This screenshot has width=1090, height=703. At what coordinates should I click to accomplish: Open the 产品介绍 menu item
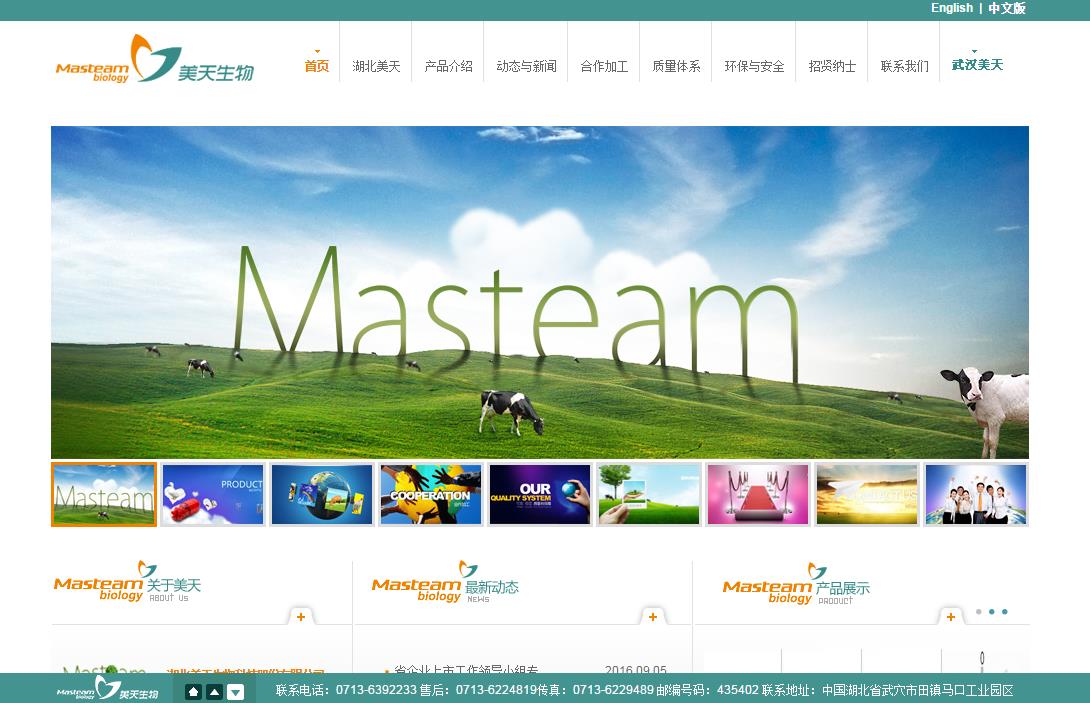[448, 66]
